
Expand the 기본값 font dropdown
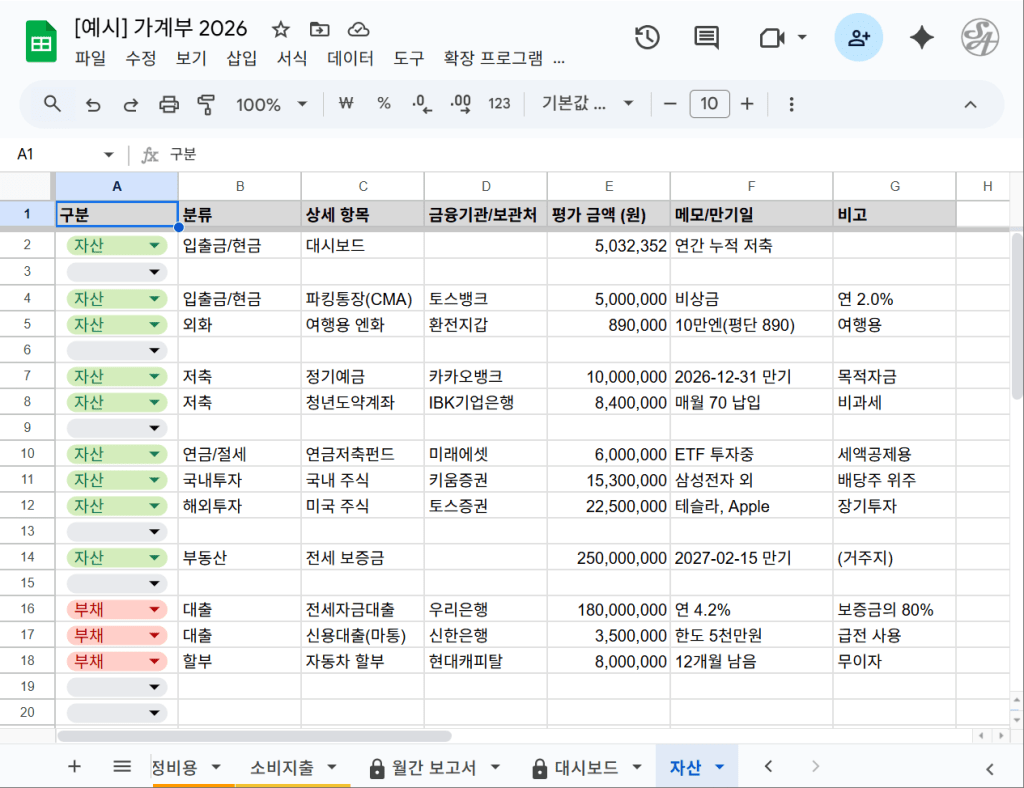pyautogui.click(x=587, y=104)
